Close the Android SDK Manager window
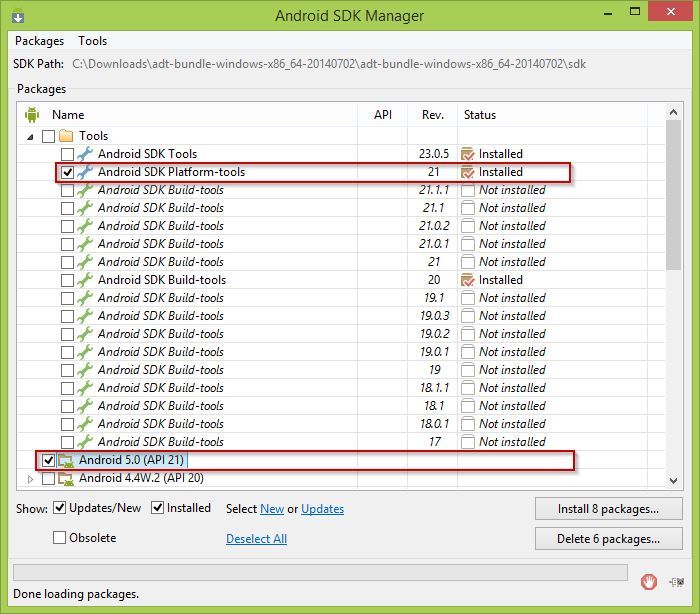 (x=671, y=12)
